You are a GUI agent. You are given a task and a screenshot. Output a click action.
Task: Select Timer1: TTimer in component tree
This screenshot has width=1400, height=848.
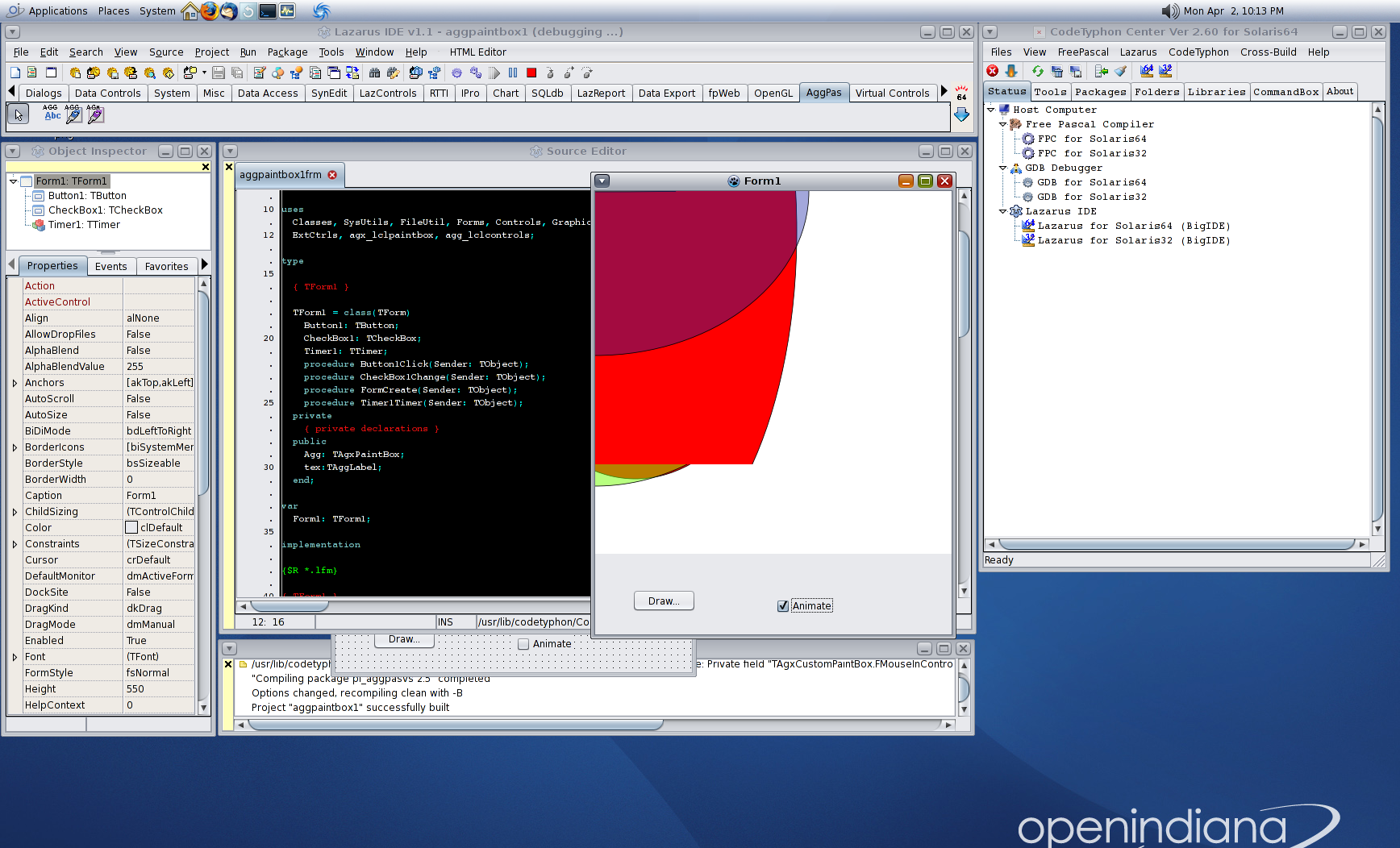tap(84, 225)
